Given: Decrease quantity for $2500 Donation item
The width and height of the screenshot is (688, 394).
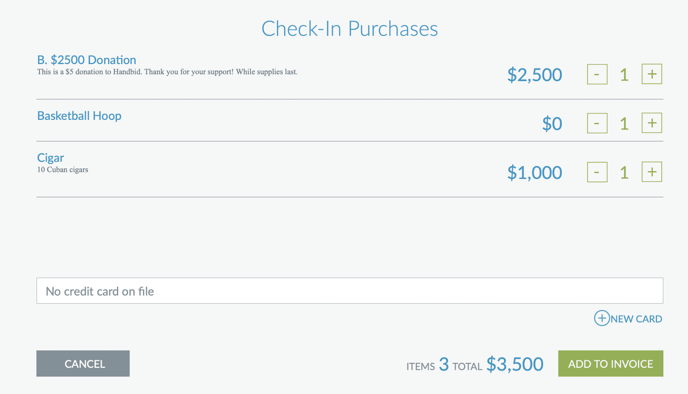Looking at the screenshot, I should point(597,74).
